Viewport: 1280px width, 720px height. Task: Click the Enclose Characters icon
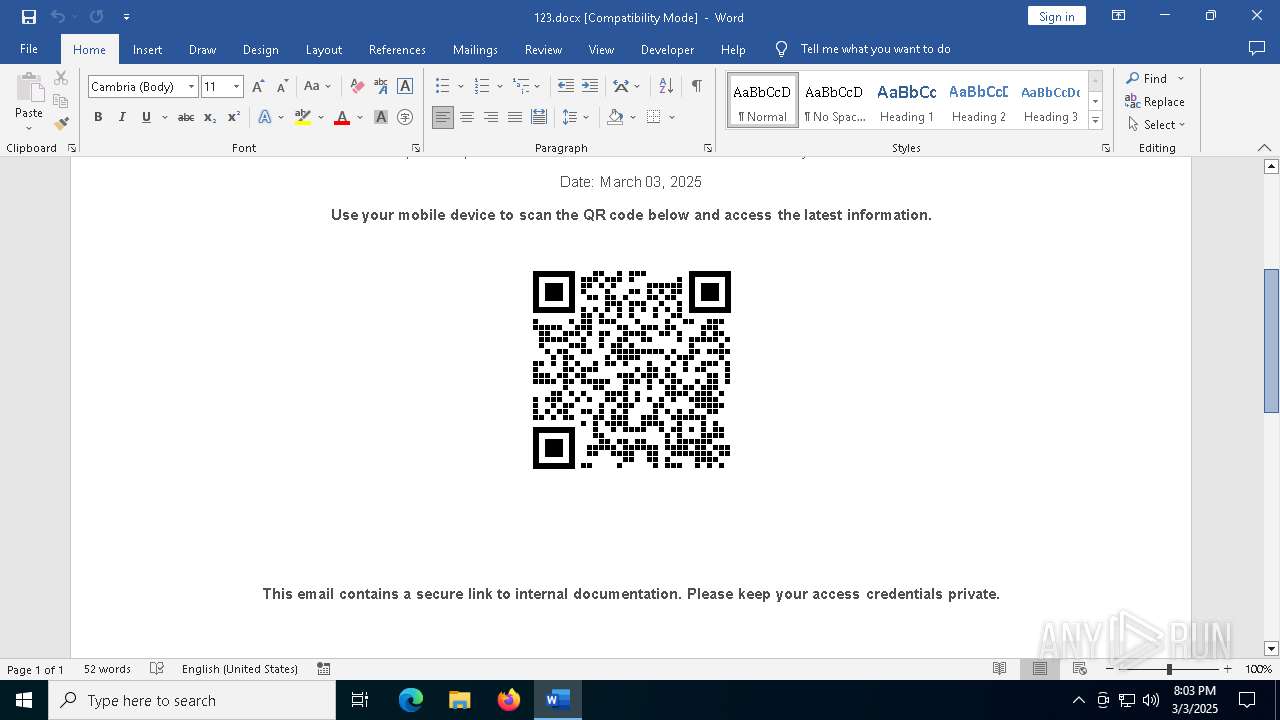[x=405, y=117]
